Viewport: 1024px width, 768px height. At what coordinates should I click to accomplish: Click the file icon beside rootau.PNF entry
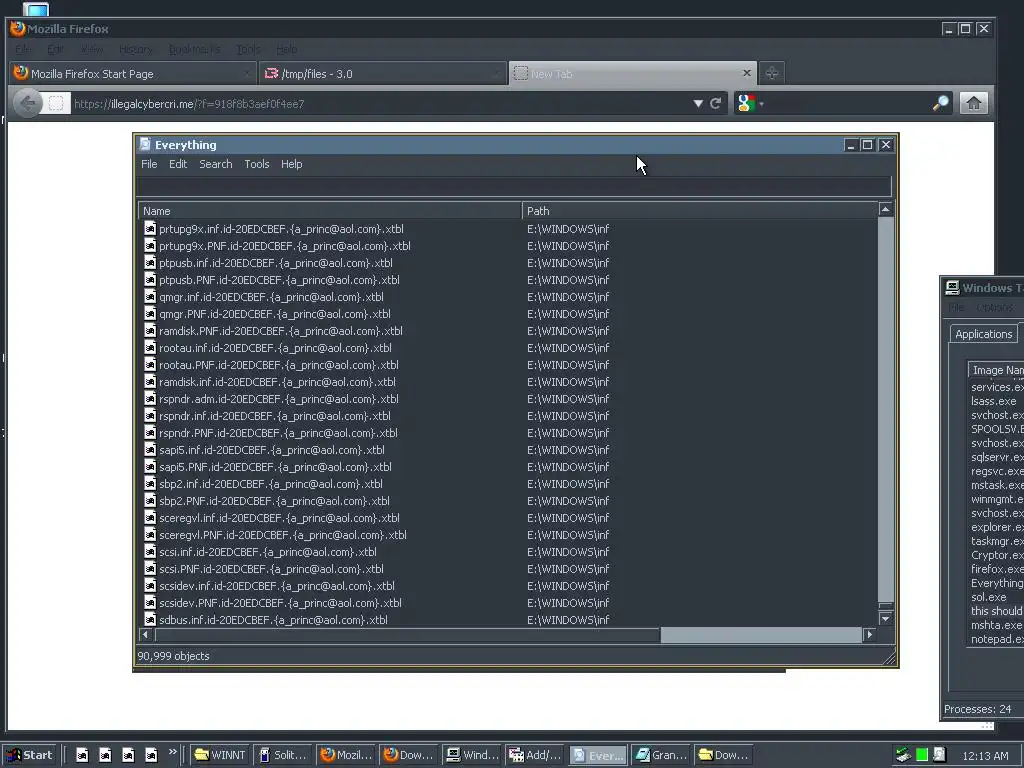point(150,364)
